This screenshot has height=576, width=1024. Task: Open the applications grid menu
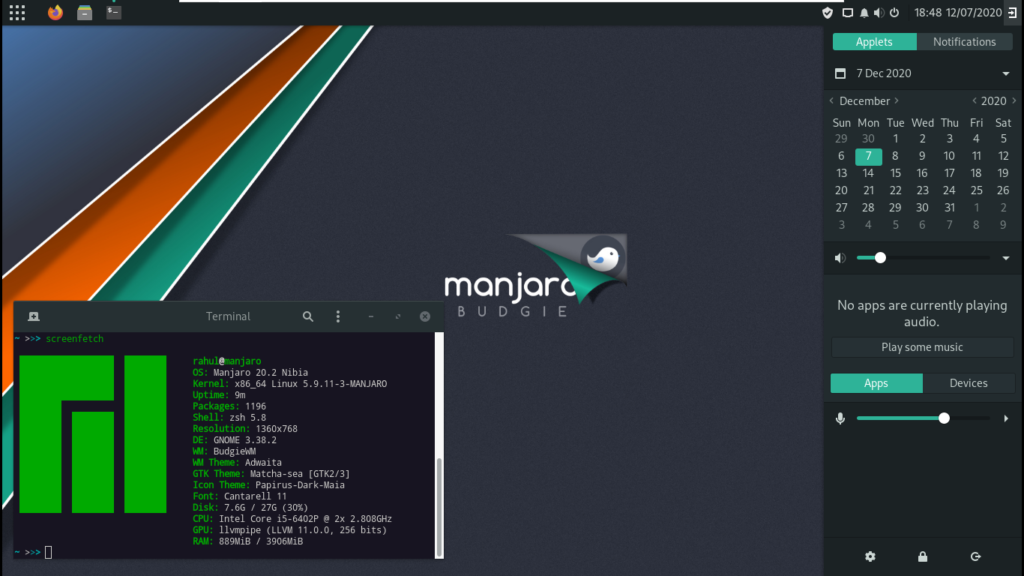tap(17, 12)
